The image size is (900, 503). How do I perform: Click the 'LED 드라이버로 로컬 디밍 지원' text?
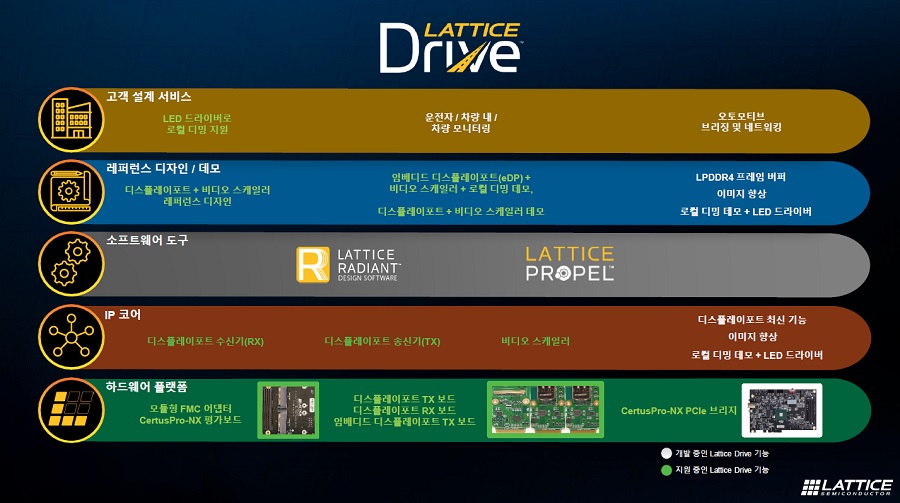point(197,124)
